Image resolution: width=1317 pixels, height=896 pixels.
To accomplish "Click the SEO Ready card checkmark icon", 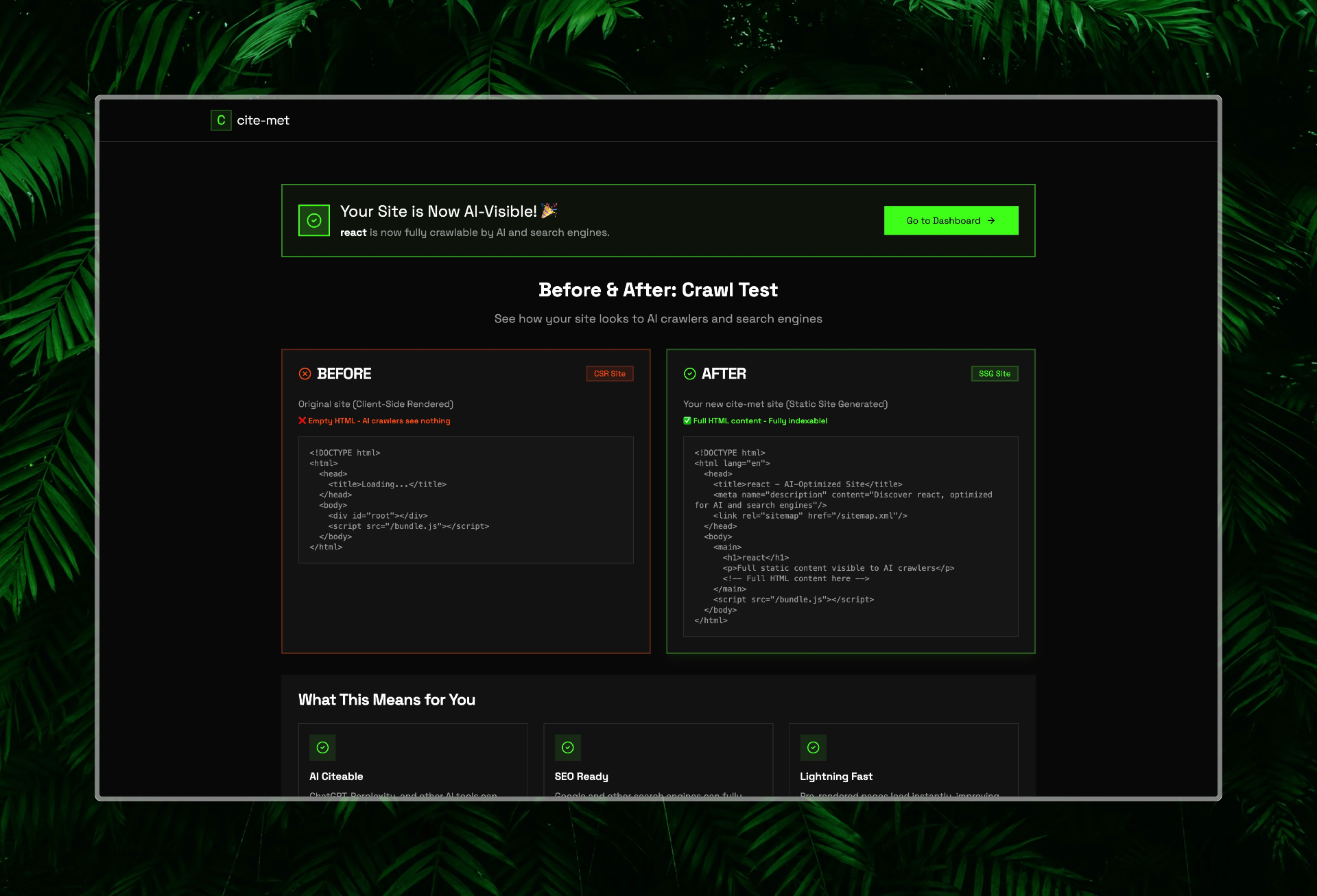I will tap(567, 747).
